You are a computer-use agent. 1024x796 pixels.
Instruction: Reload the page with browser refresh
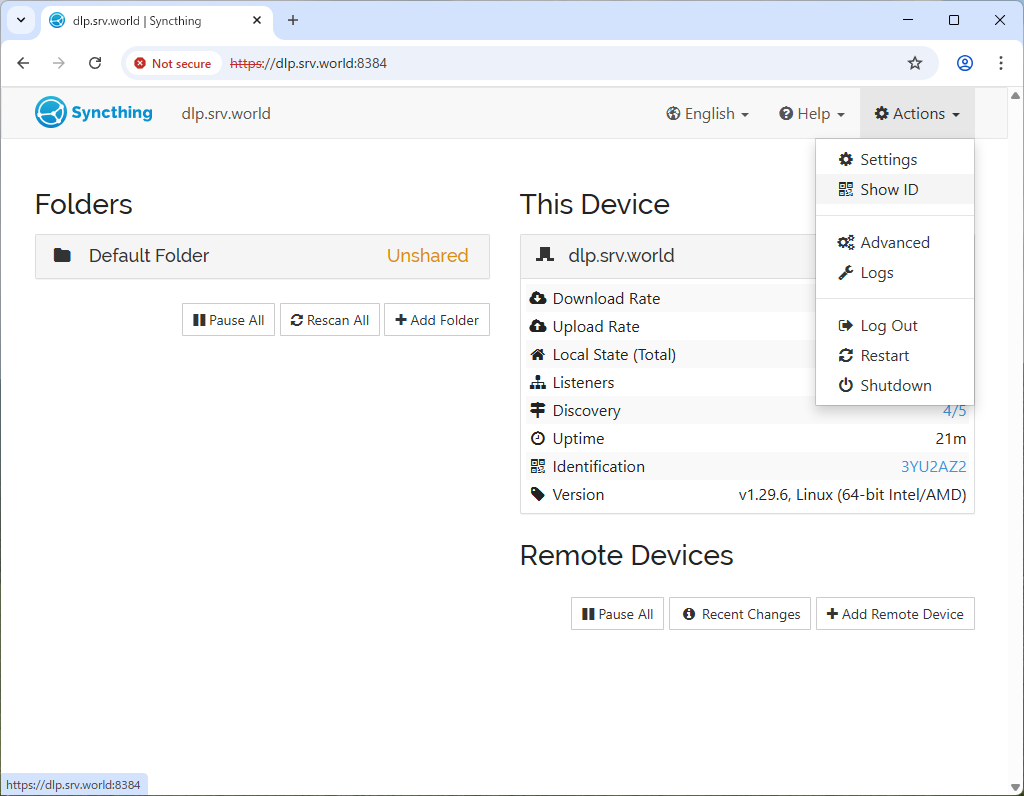(95, 63)
